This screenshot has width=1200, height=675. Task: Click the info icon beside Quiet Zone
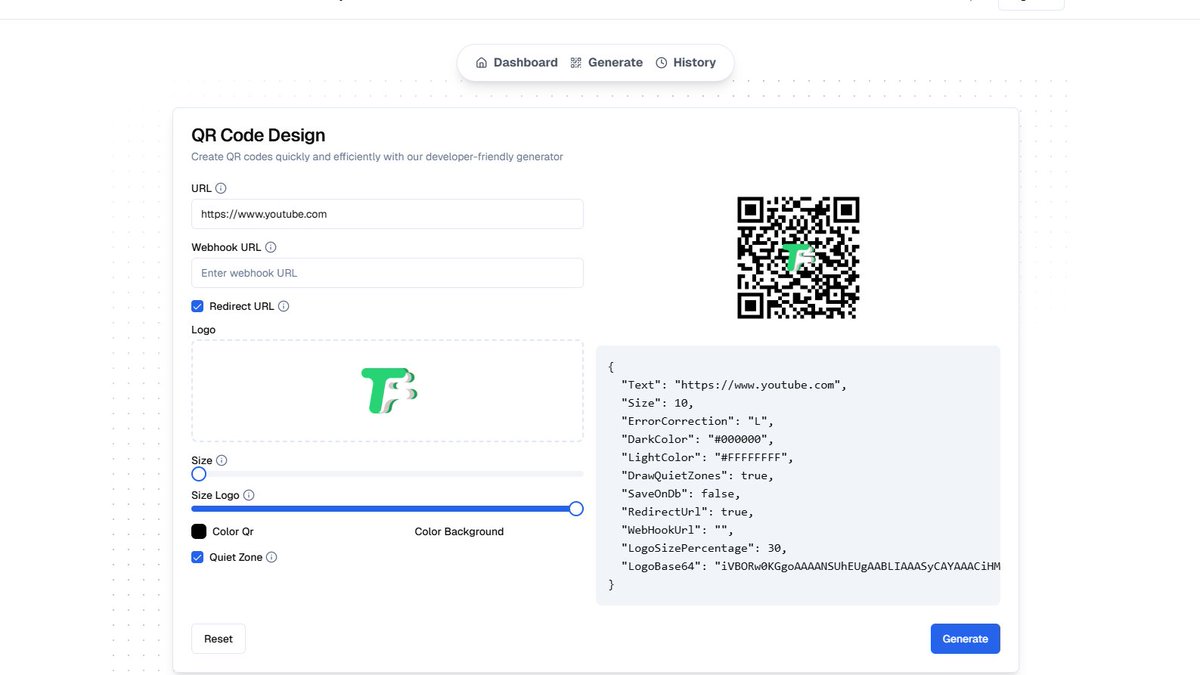[x=272, y=557]
